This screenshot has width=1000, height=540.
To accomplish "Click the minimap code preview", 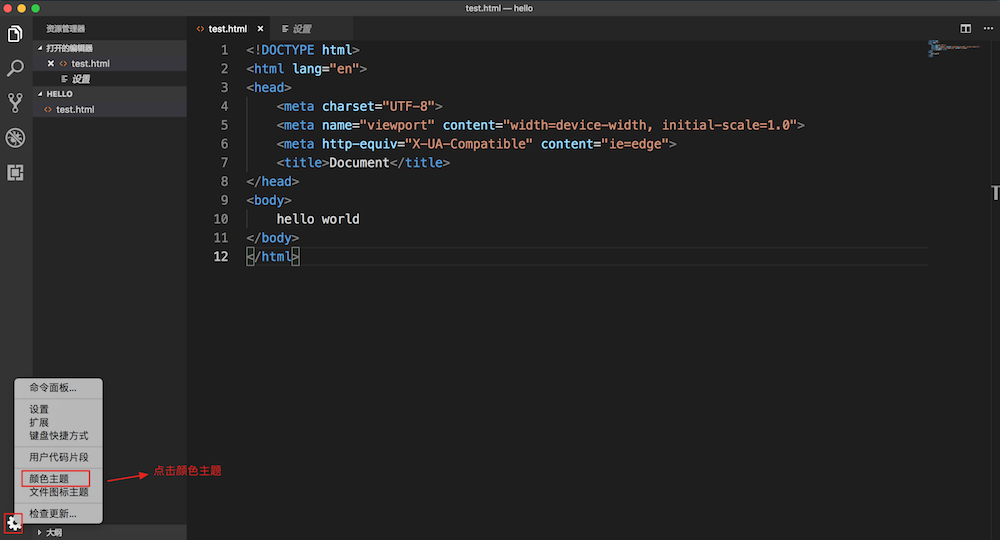I will [948, 48].
